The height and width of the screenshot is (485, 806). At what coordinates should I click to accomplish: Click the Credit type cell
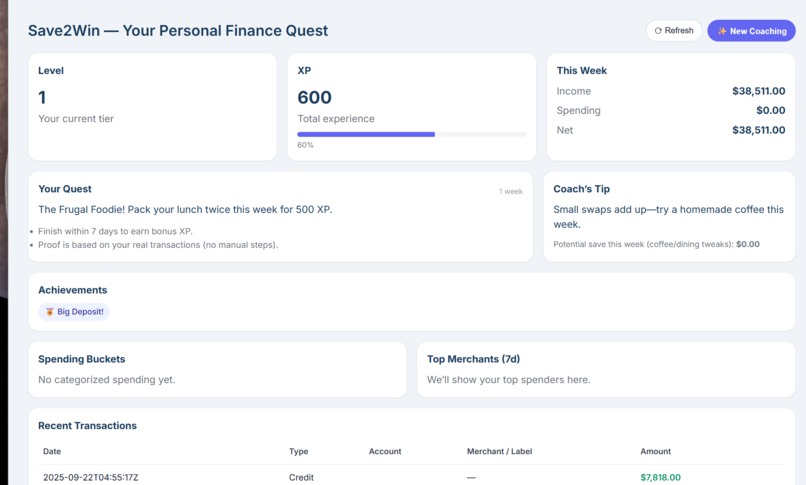click(301, 477)
